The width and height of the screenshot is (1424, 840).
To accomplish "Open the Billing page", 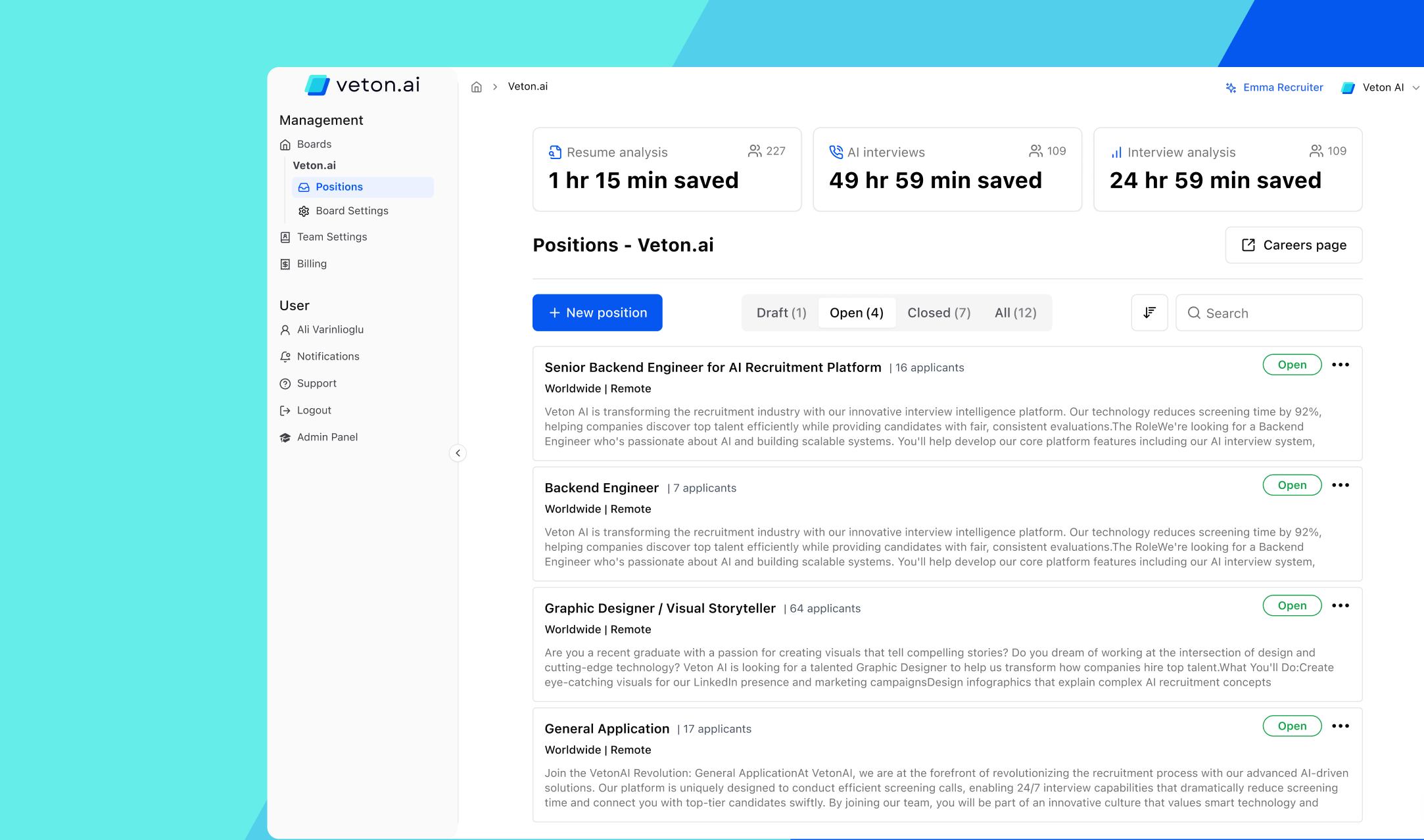I will [311, 264].
